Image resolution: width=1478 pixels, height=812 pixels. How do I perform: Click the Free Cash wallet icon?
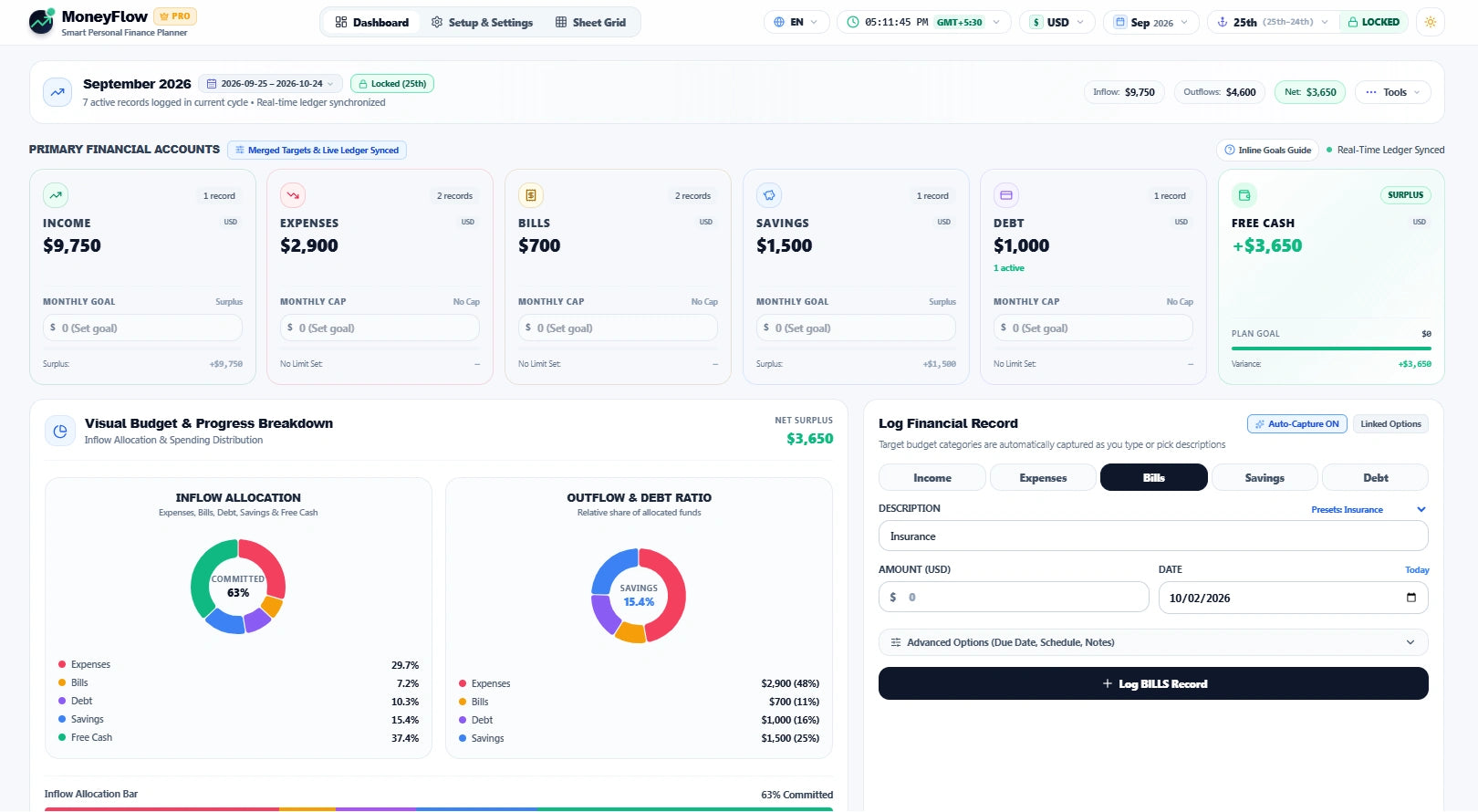pyautogui.click(x=1244, y=195)
